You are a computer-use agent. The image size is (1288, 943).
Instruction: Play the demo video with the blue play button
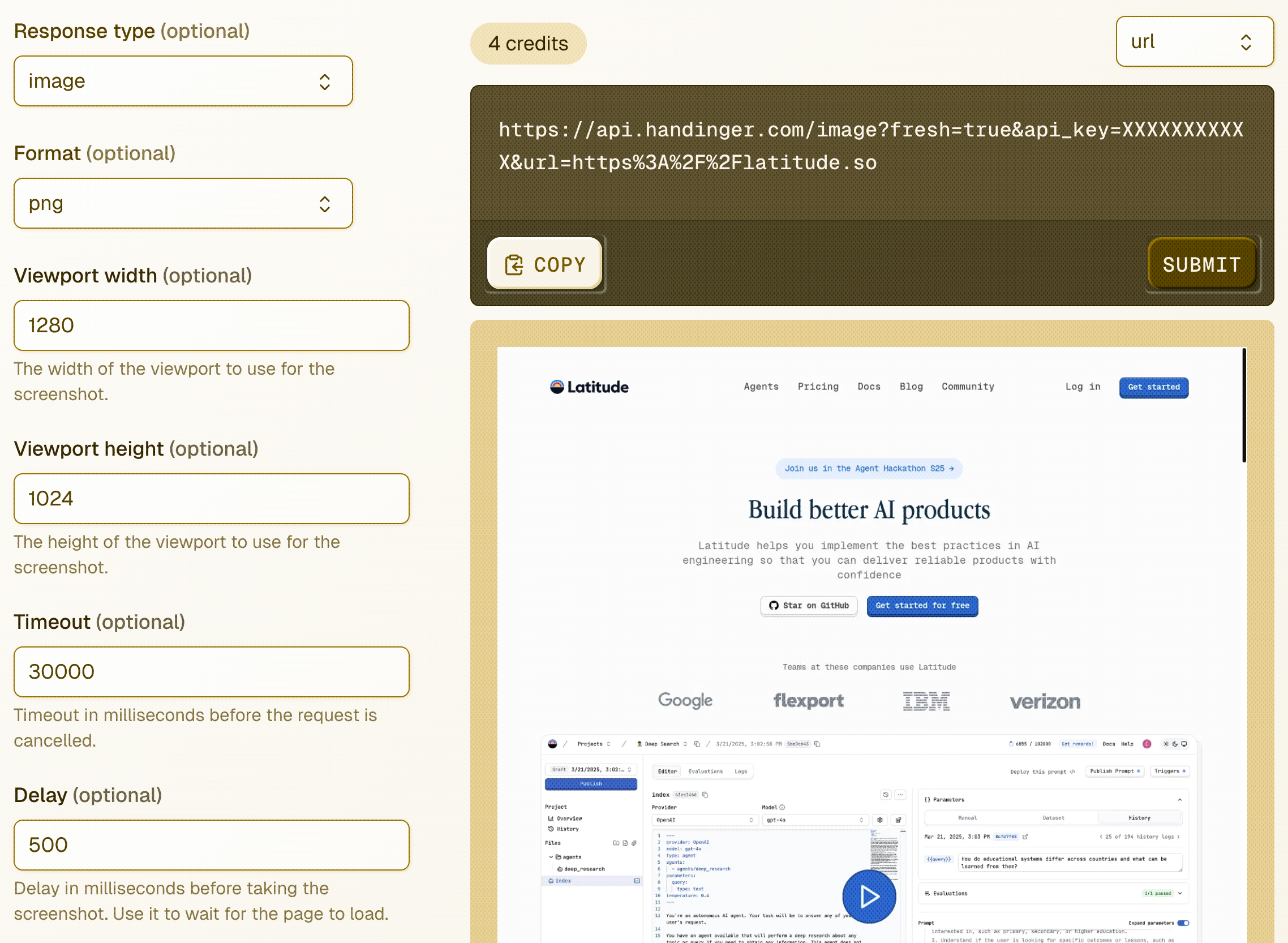(869, 896)
